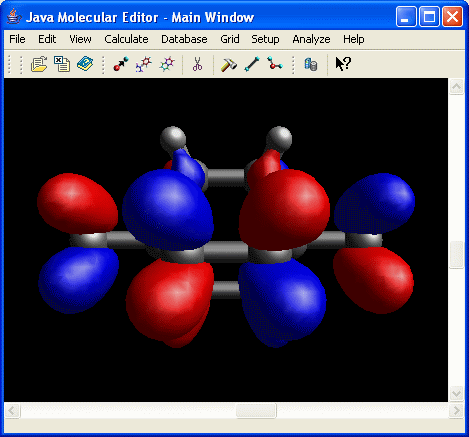Open the Calculate menu
The height and width of the screenshot is (437, 469).
tap(126, 39)
